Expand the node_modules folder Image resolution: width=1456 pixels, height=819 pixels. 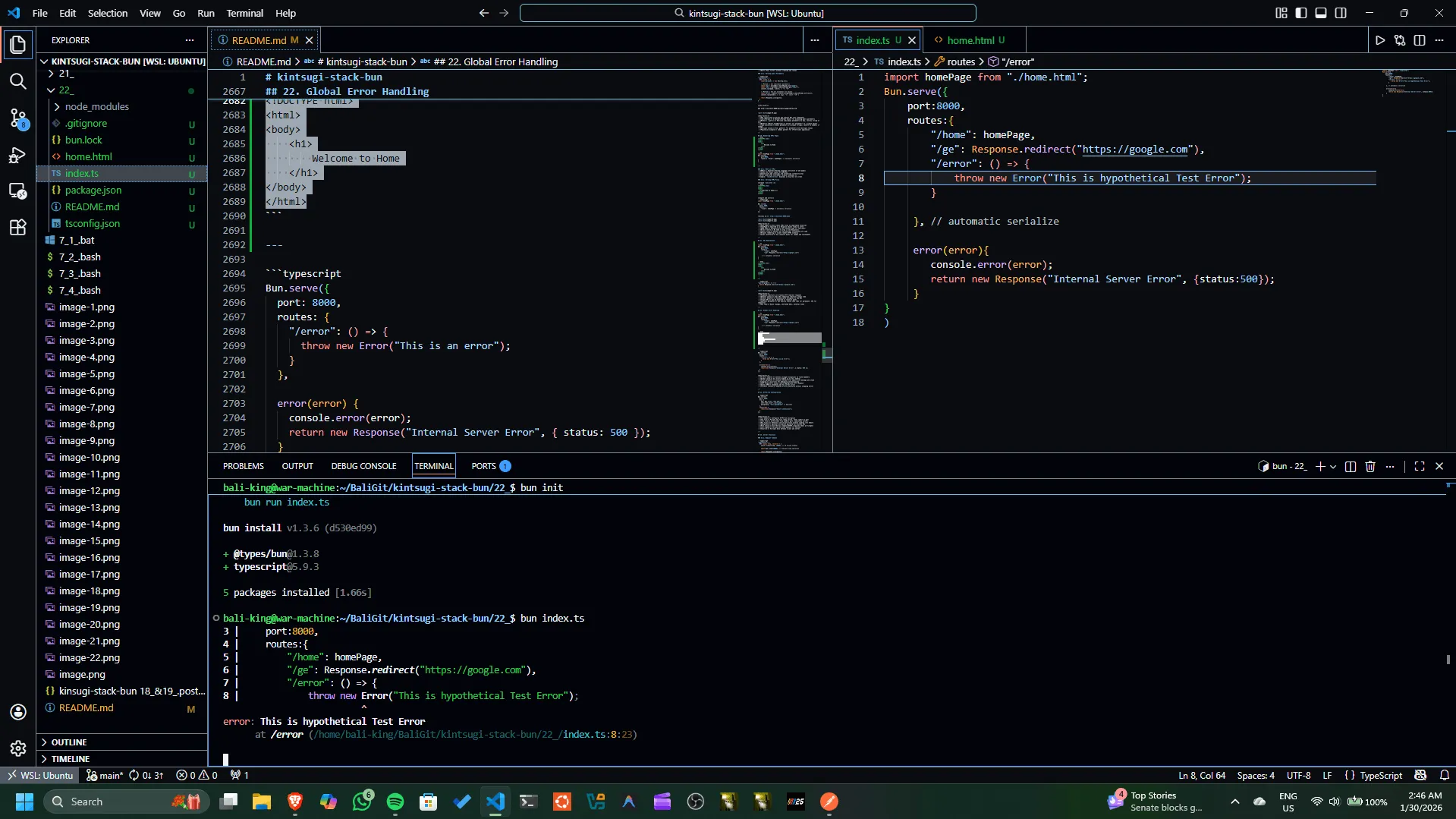(x=96, y=106)
